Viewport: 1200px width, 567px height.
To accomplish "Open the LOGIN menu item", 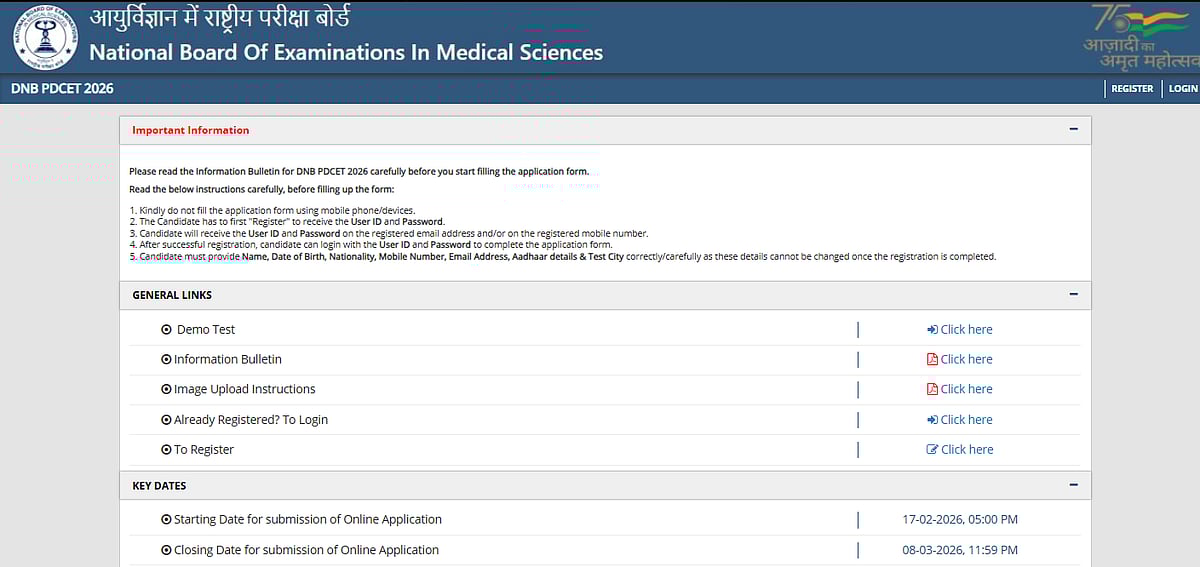I will coord(1182,89).
